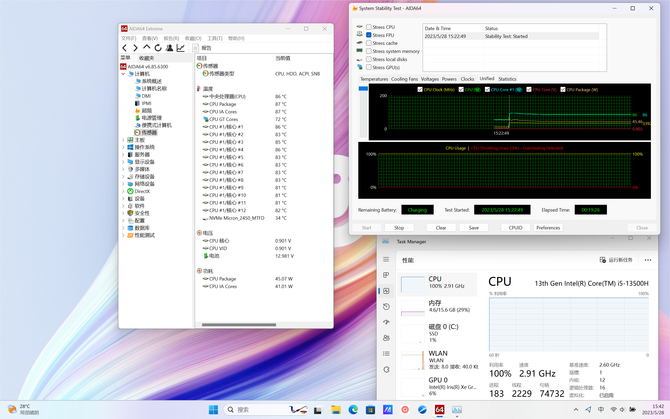The height and width of the screenshot is (419, 670).
Task: Open the graph icon in AIDA64 toolbar
Action: click(x=180, y=48)
